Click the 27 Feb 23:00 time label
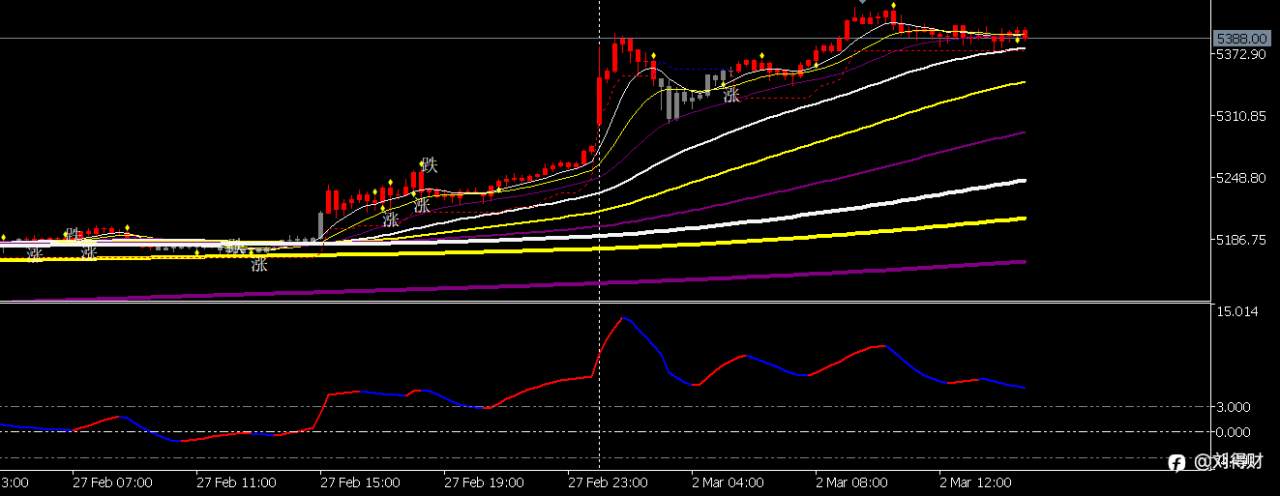 click(x=608, y=482)
